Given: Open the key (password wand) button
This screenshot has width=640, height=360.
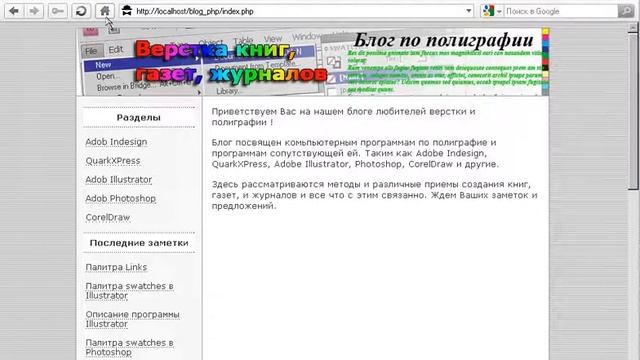Looking at the screenshot, I should click(x=58, y=11).
